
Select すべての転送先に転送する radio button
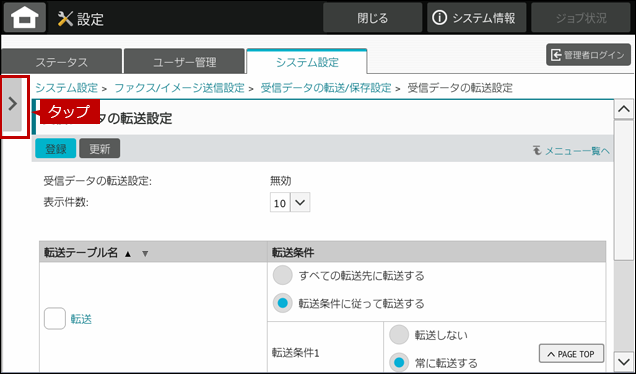click(x=283, y=275)
